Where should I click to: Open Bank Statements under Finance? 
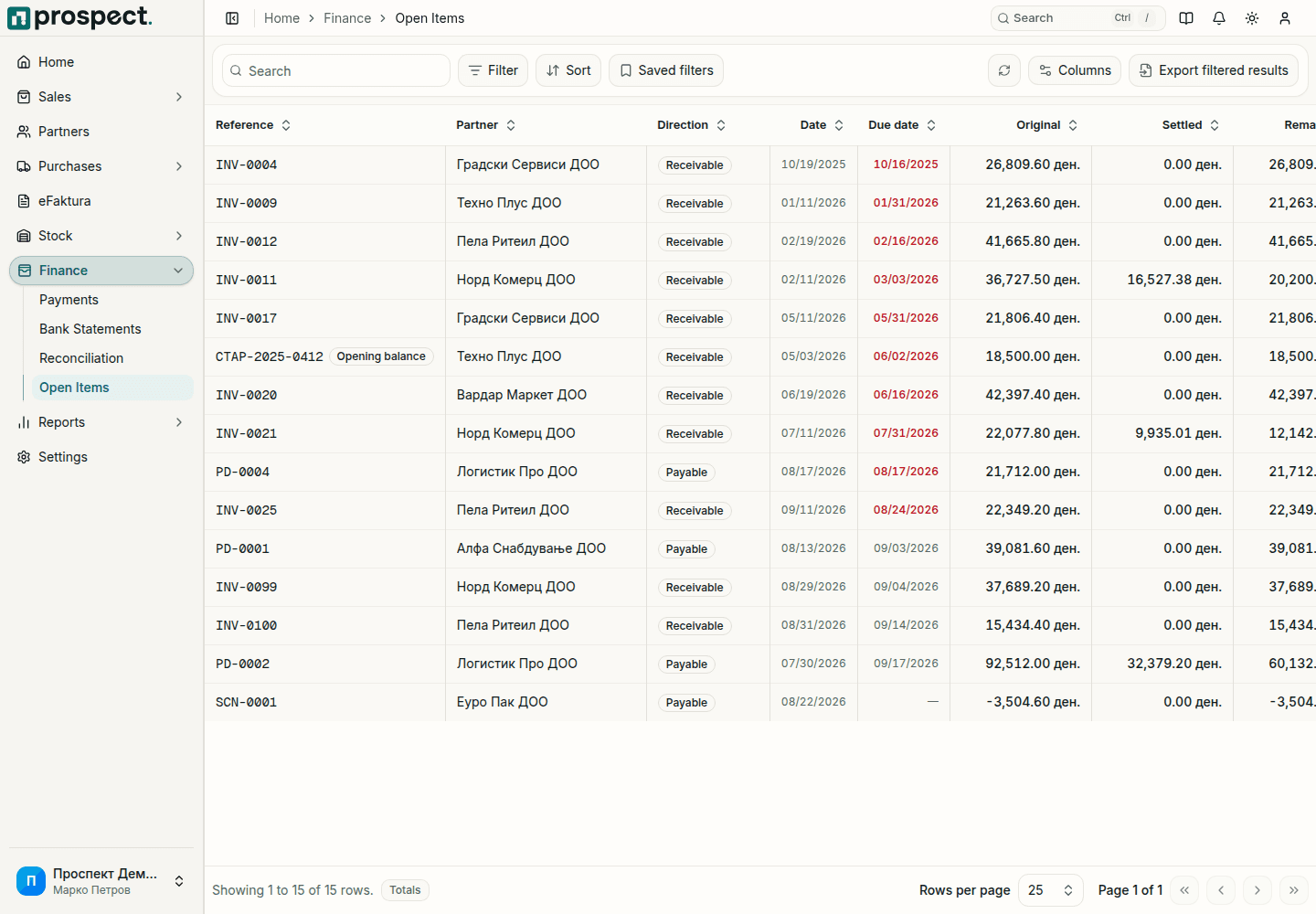(112, 329)
